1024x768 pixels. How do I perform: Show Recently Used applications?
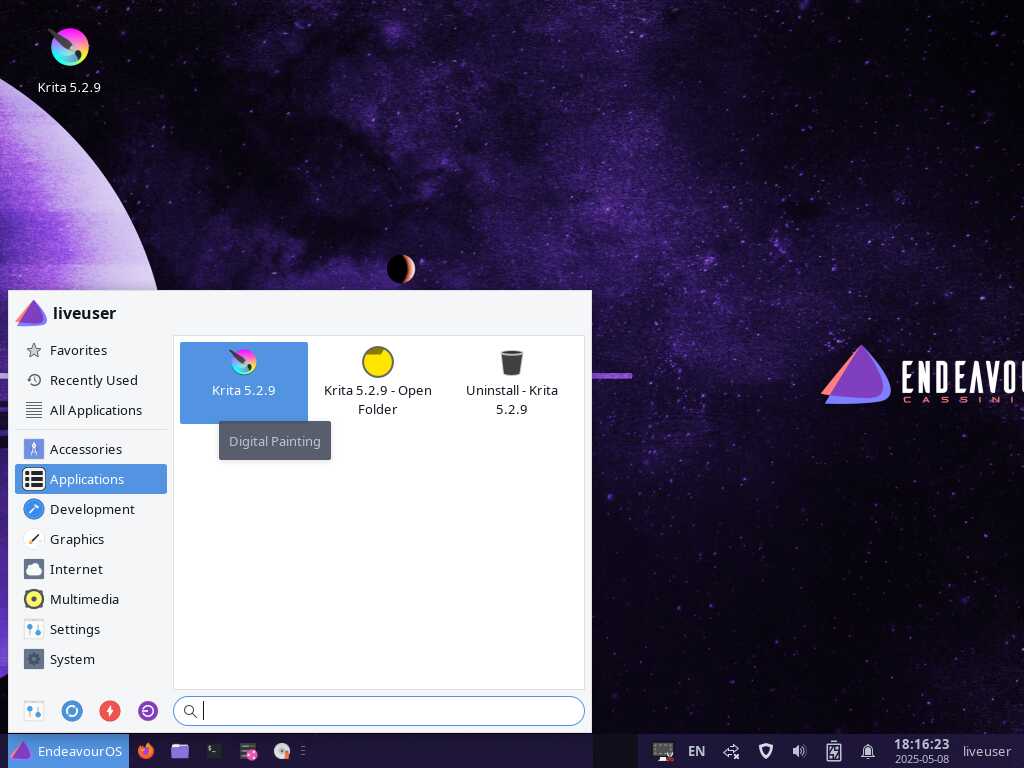tap(91, 380)
